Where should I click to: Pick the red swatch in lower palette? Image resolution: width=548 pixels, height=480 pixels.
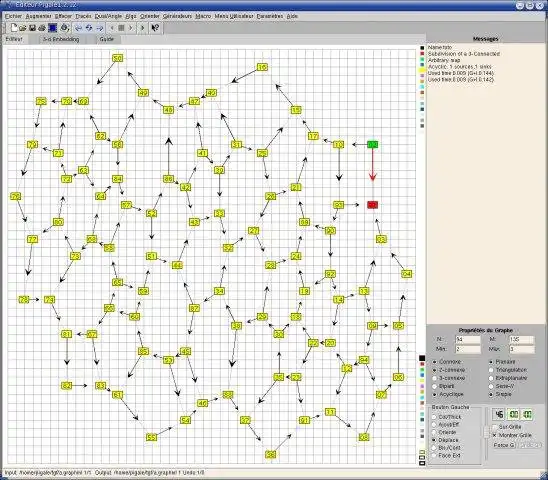[422, 364]
